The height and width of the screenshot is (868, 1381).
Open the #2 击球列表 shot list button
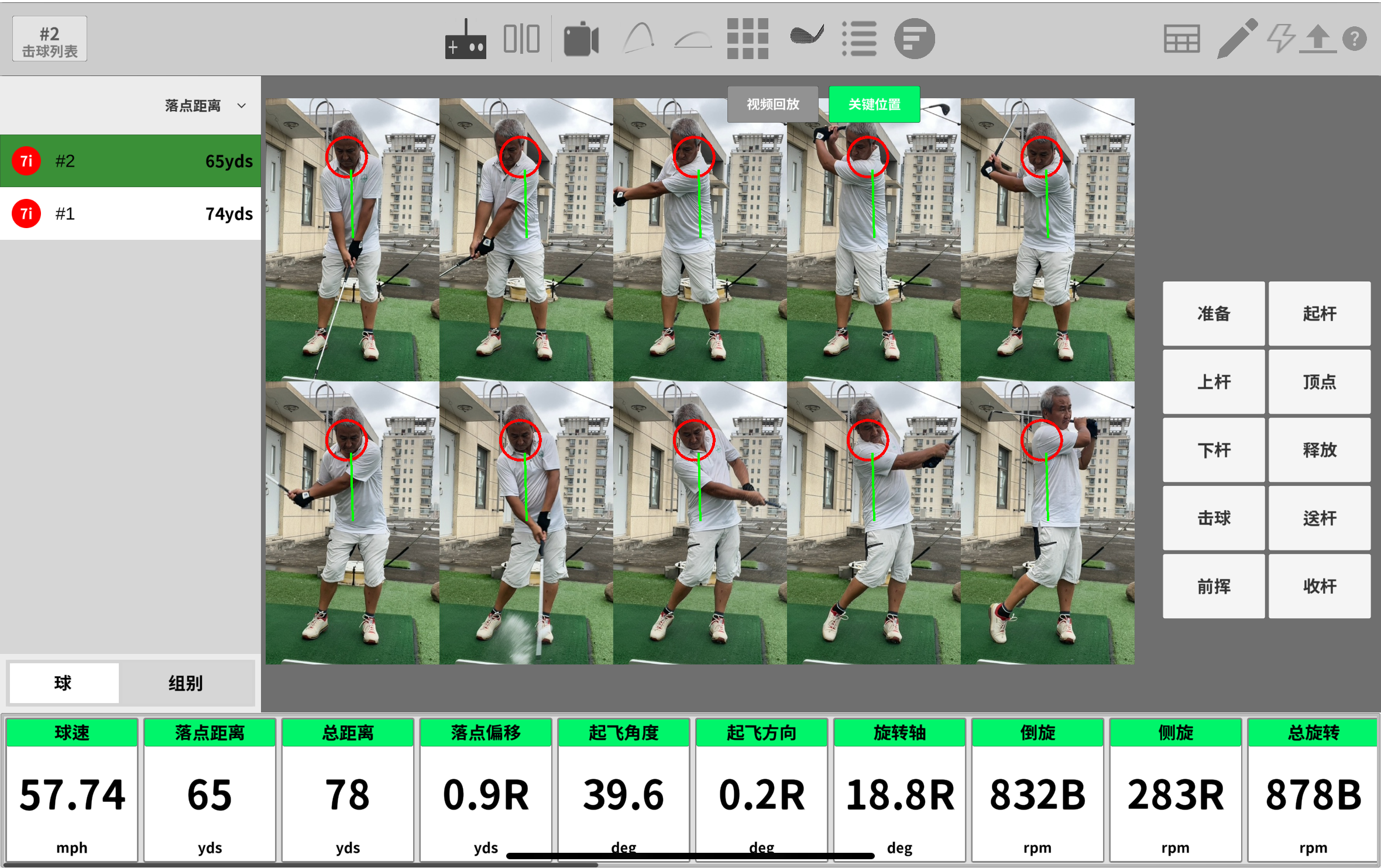(50, 39)
